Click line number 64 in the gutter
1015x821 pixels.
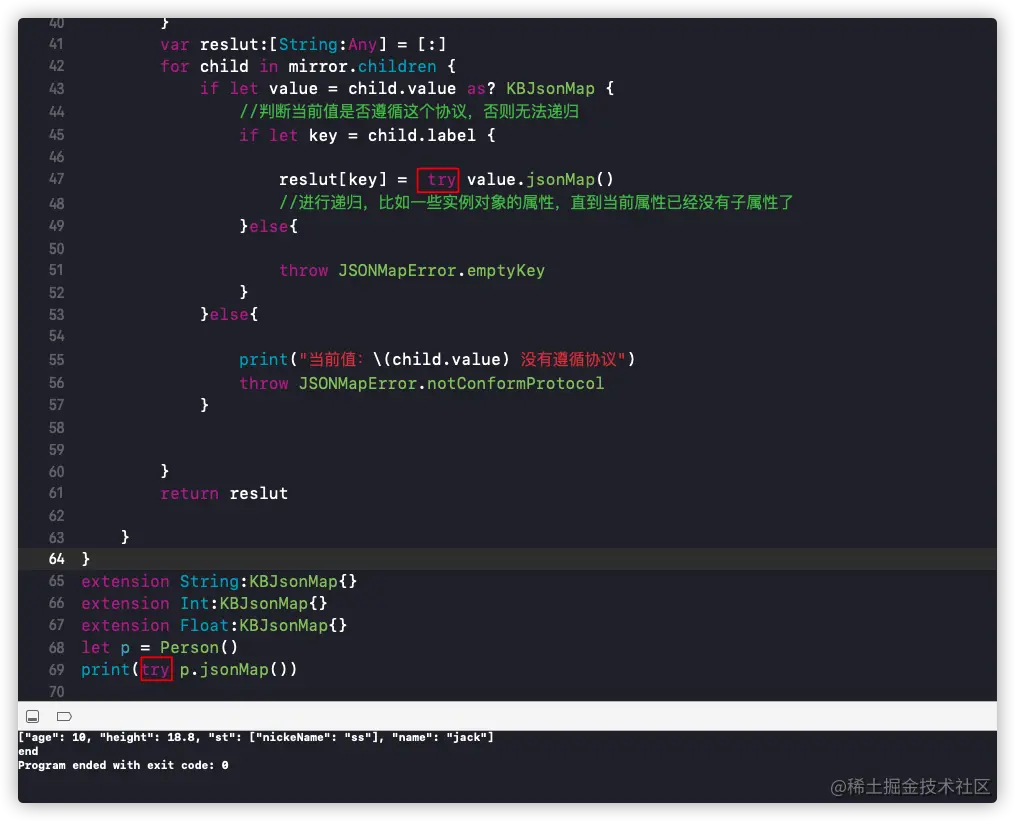click(x=56, y=559)
